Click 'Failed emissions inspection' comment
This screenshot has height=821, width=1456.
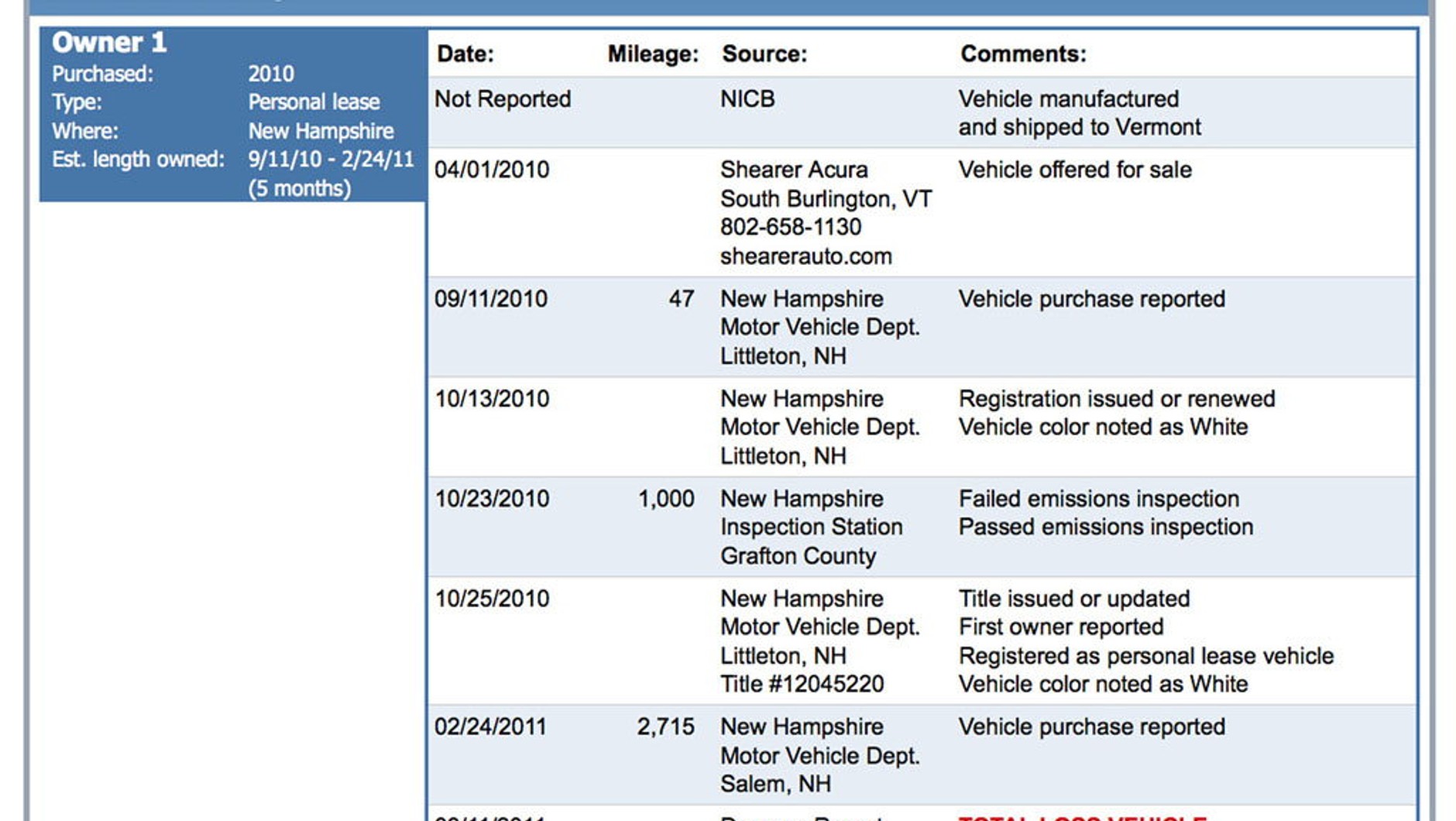pyautogui.click(x=1099, y=499)
